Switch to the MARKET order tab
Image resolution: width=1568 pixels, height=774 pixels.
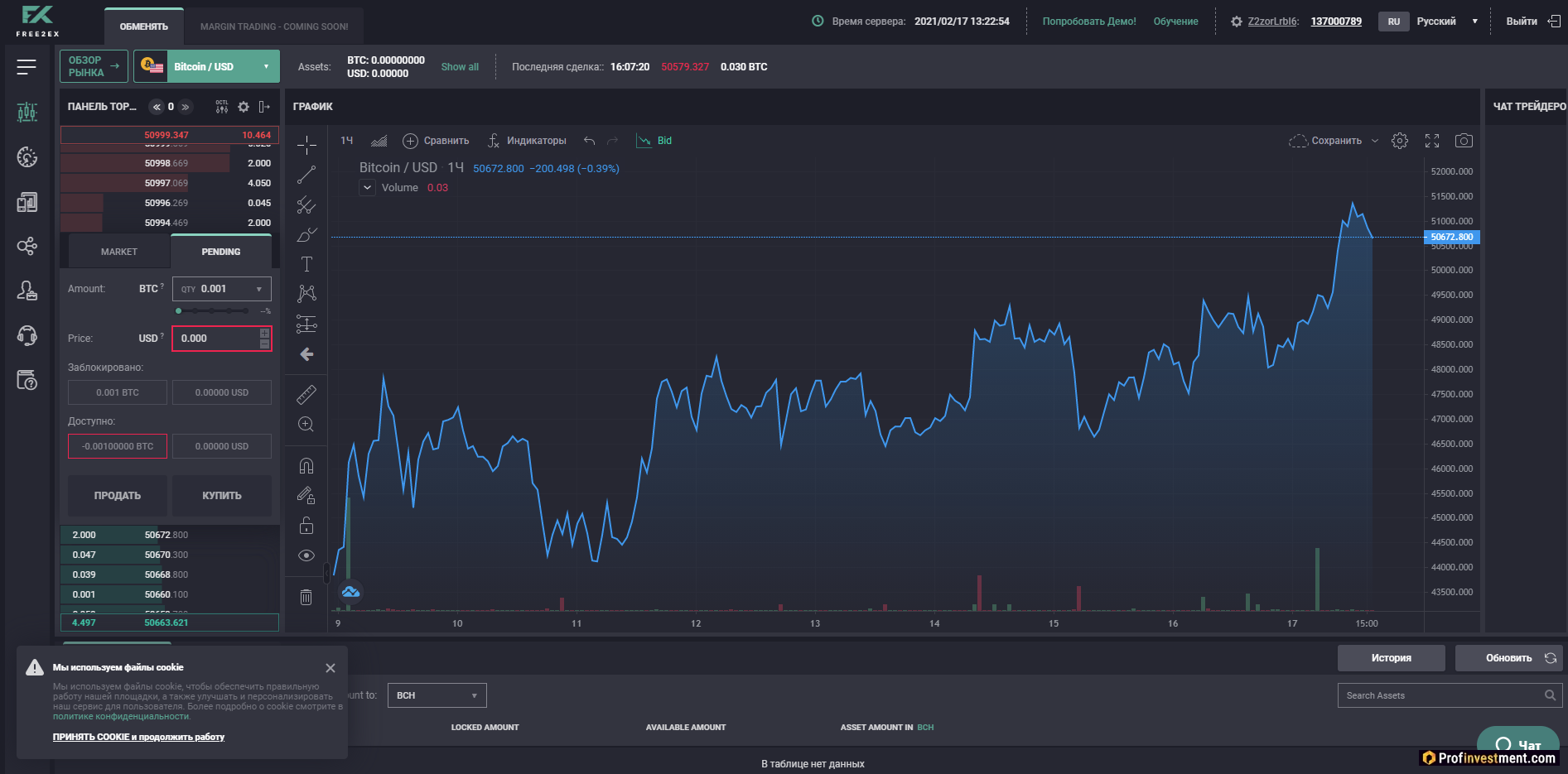[x=119, y=252]
